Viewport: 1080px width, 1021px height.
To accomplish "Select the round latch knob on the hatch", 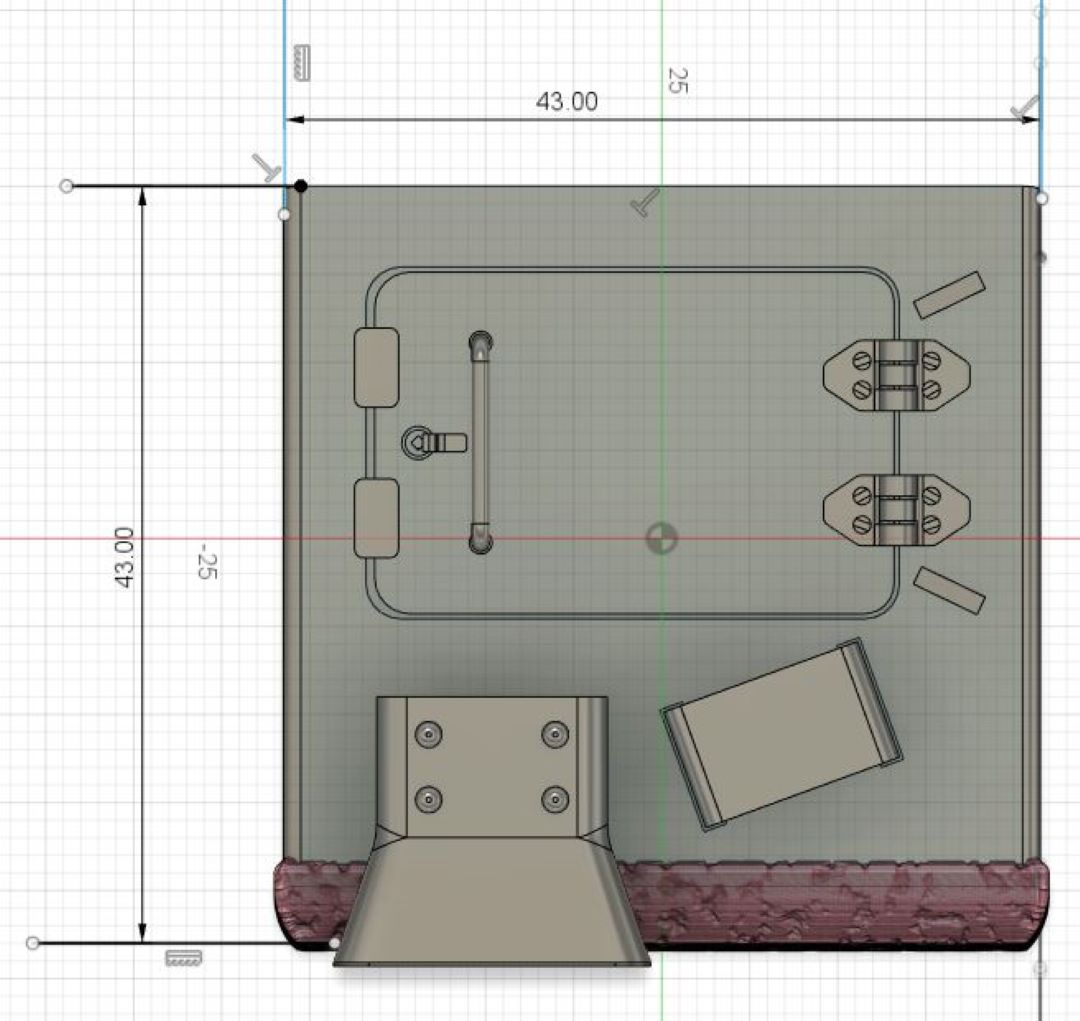I will click(416, 442).
